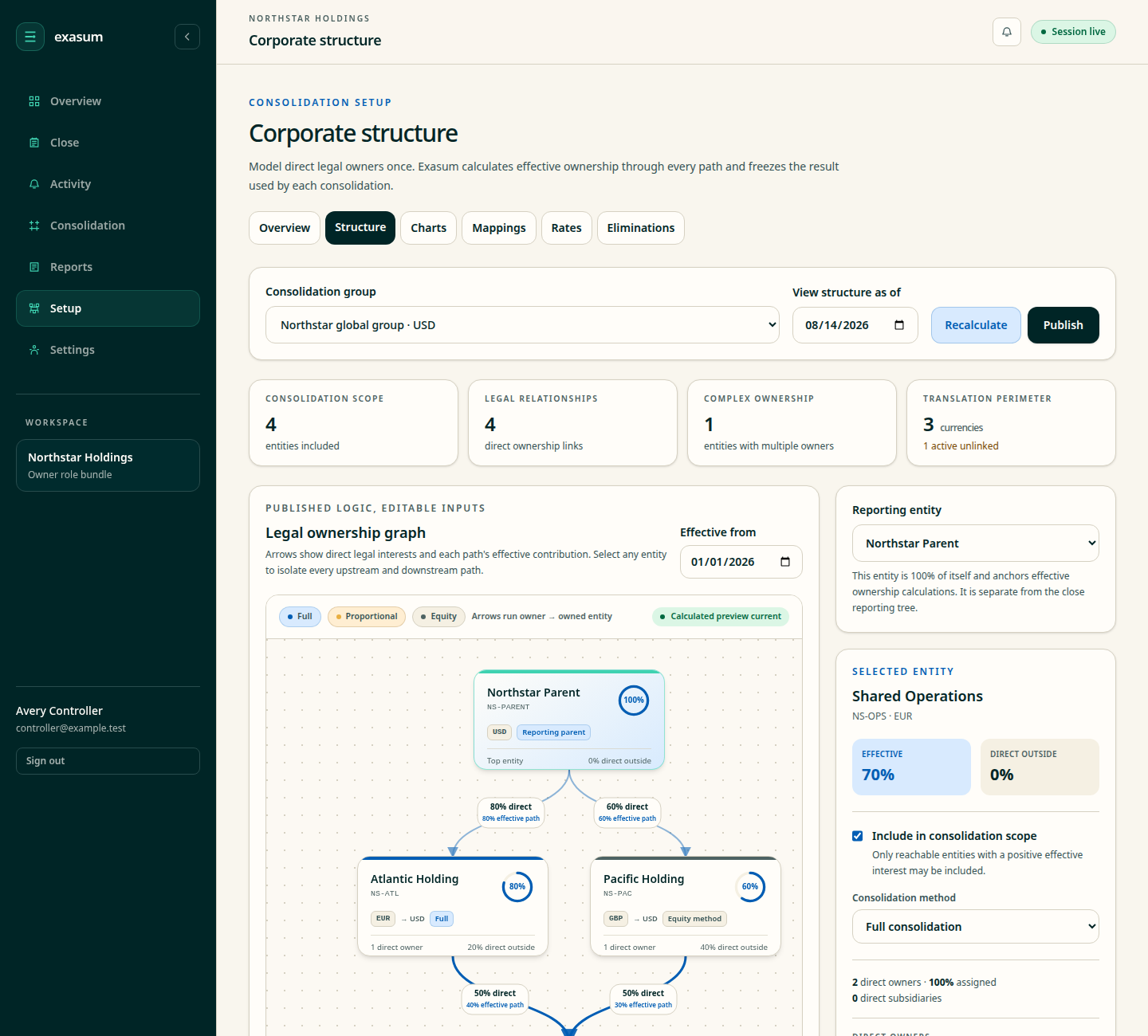Click the 60% direct ownership link label
The image size is (1148, 1036).
click(627, 812)
